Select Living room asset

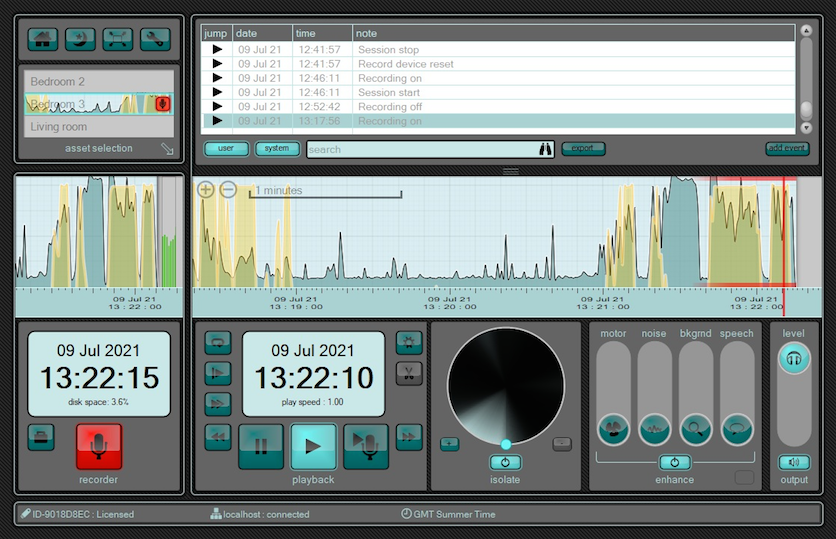[x=99, y=127]
